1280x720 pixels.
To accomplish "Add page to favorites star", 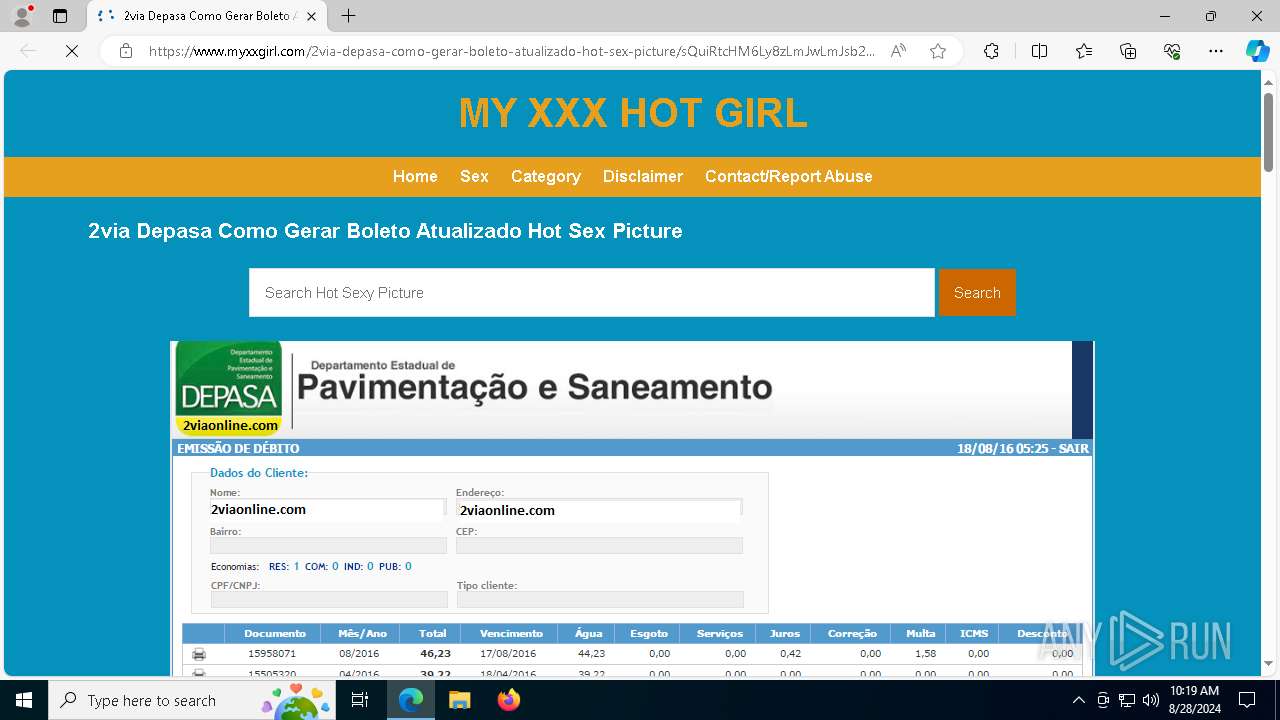I will (x=938, y=51).
